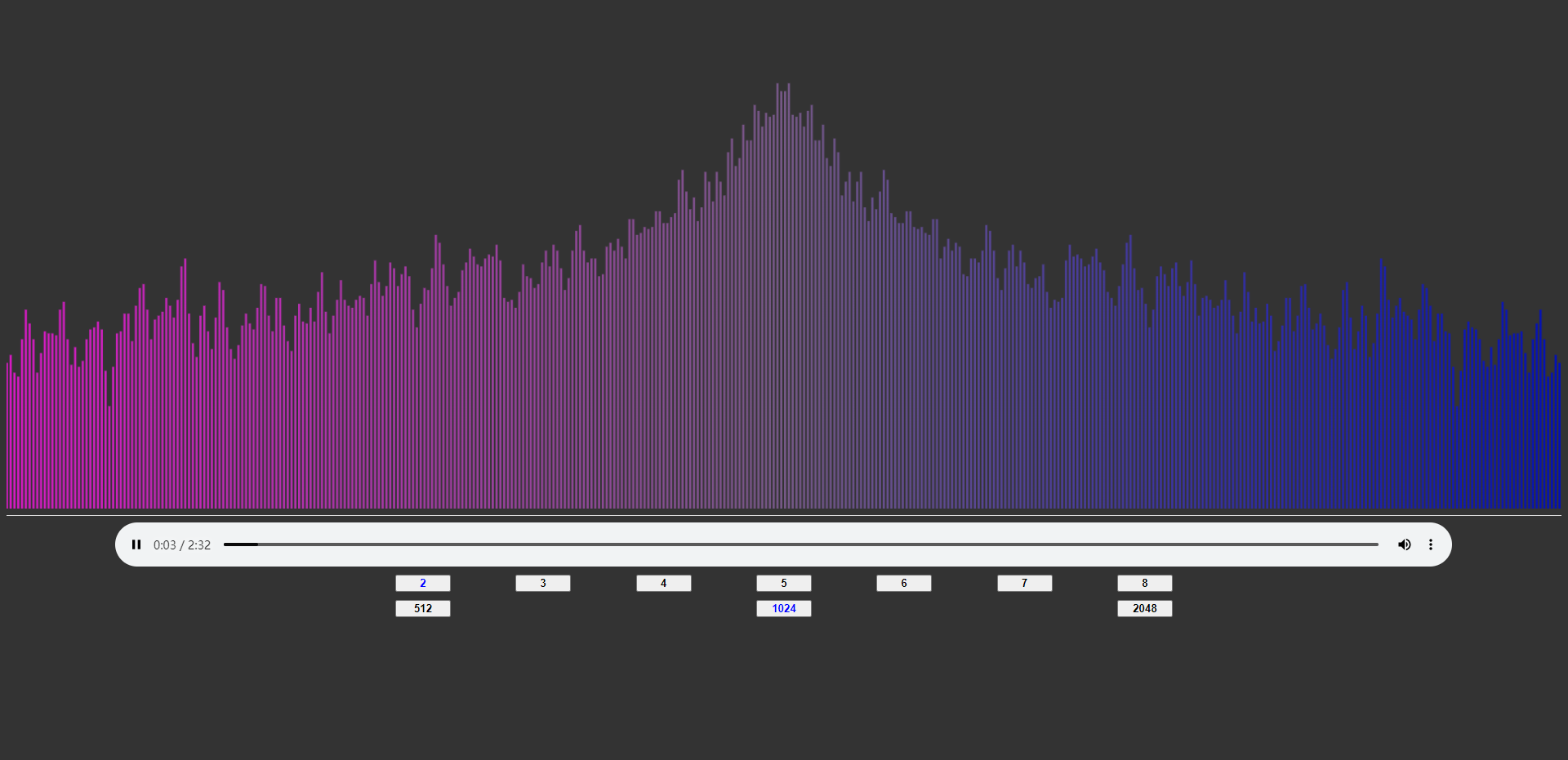Select the bar width button 3
Image resolution: width=1568 pixels, height=760 pixels.
543,583
